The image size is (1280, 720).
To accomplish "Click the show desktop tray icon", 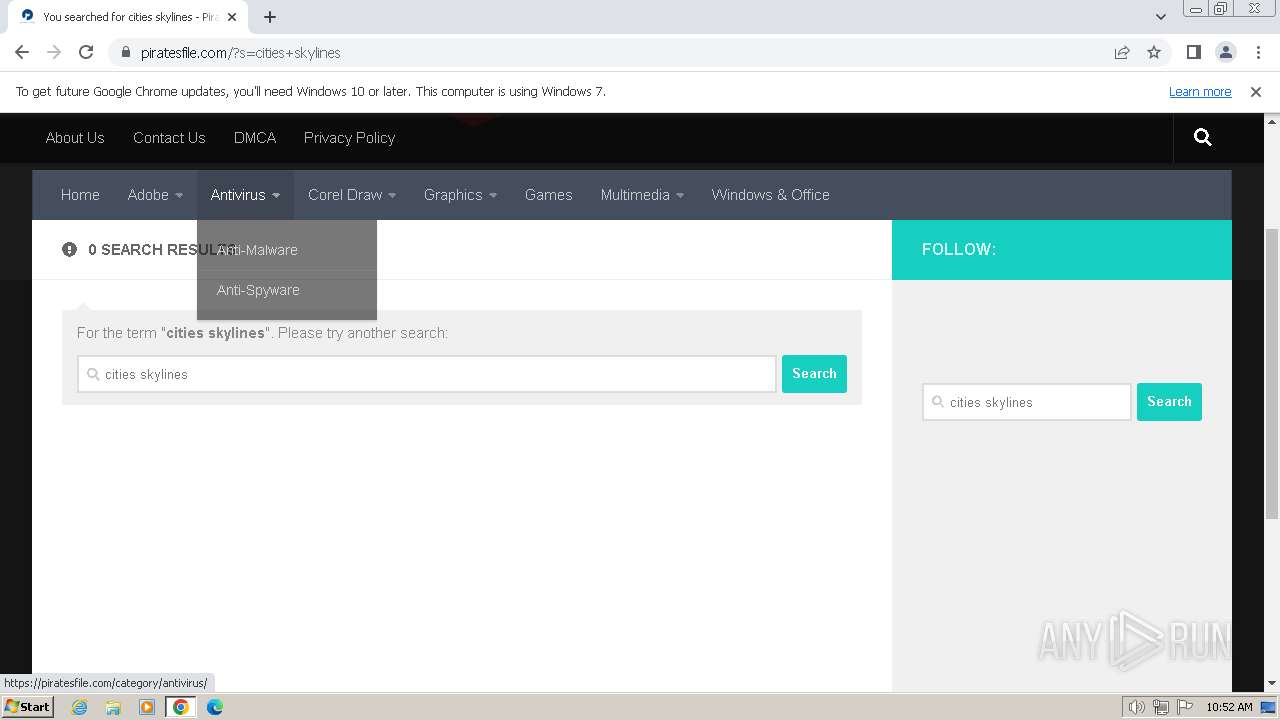I will click(x=1269, y=707).
